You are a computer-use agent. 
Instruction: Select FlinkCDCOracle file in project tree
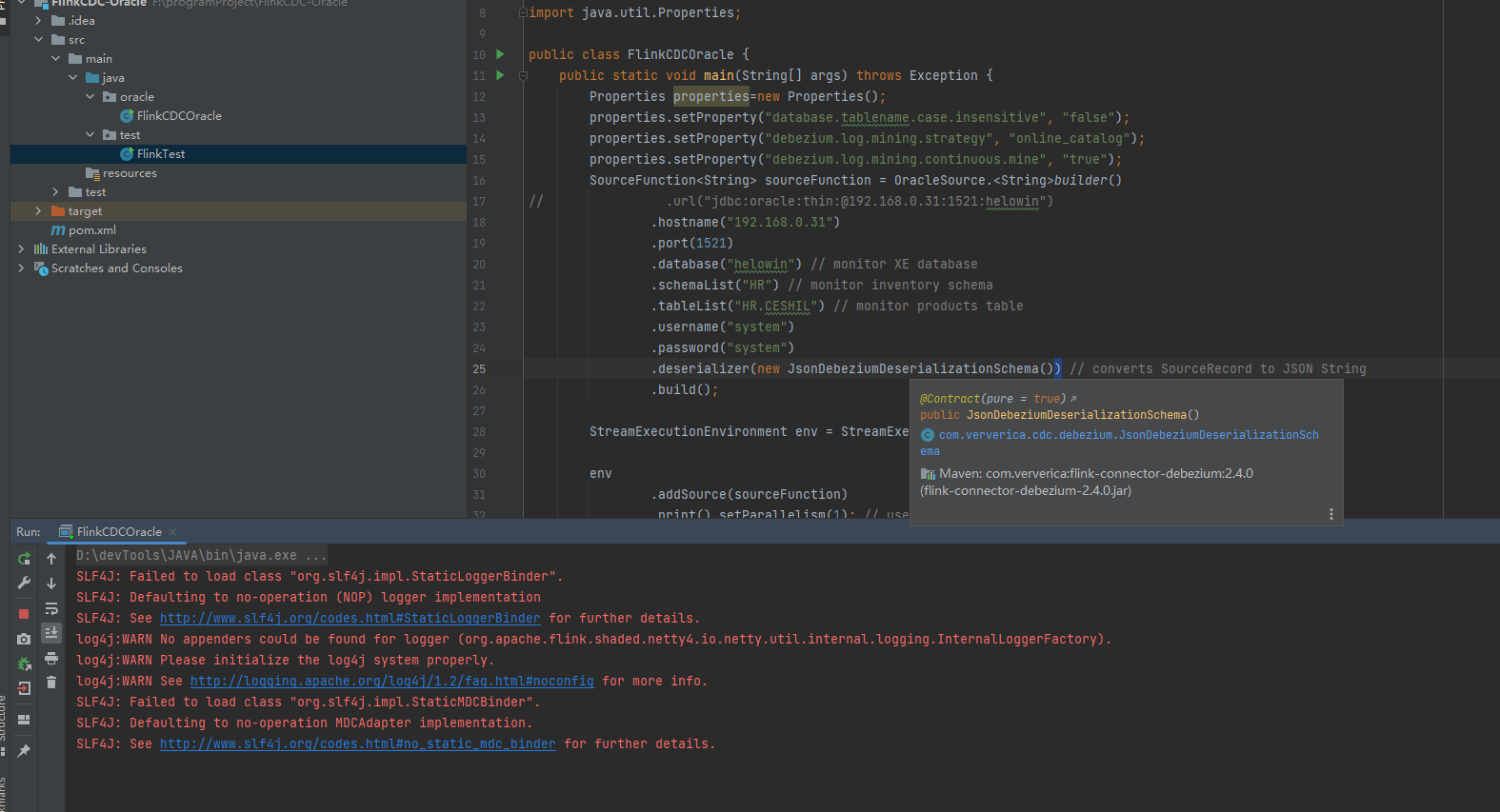click(179, 115)
